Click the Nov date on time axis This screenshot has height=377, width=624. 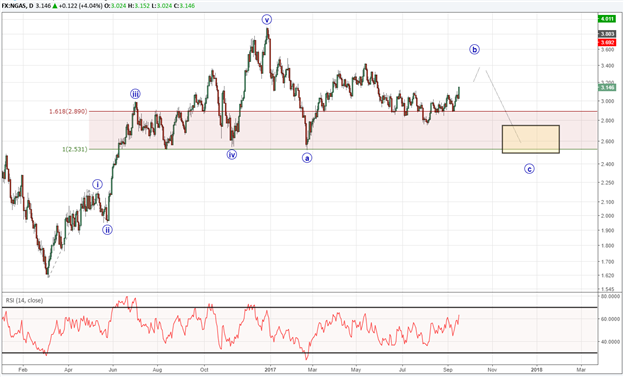(x=492, y=370)
